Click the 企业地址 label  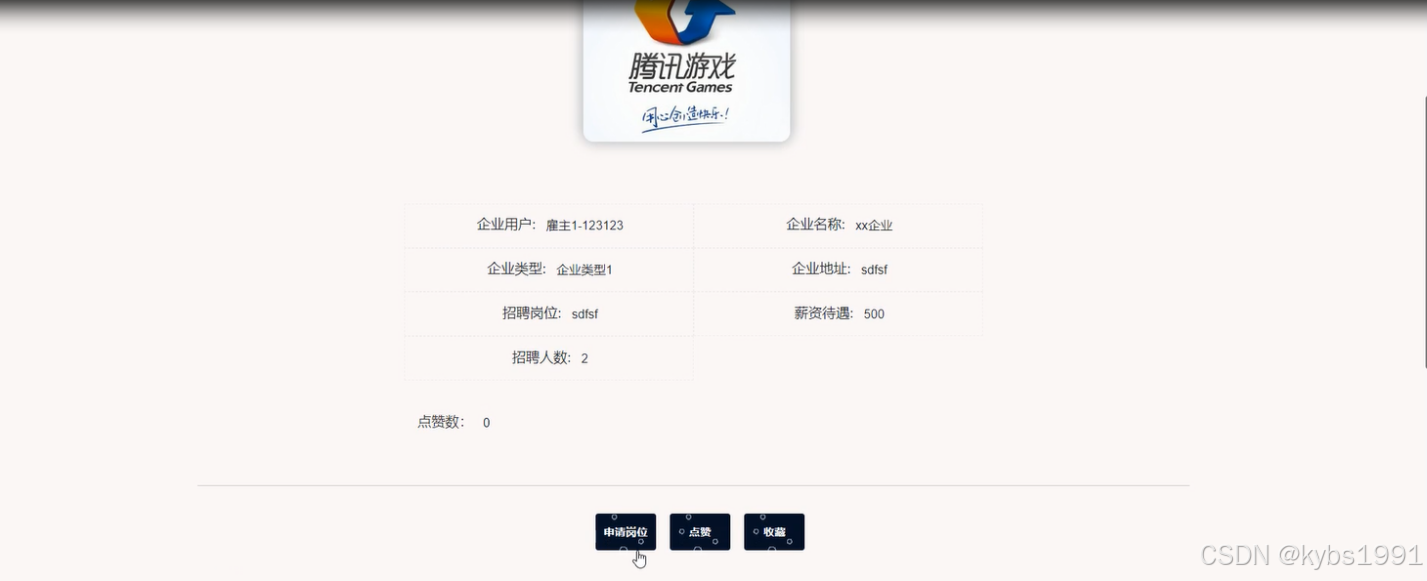(x=822, y=269)
